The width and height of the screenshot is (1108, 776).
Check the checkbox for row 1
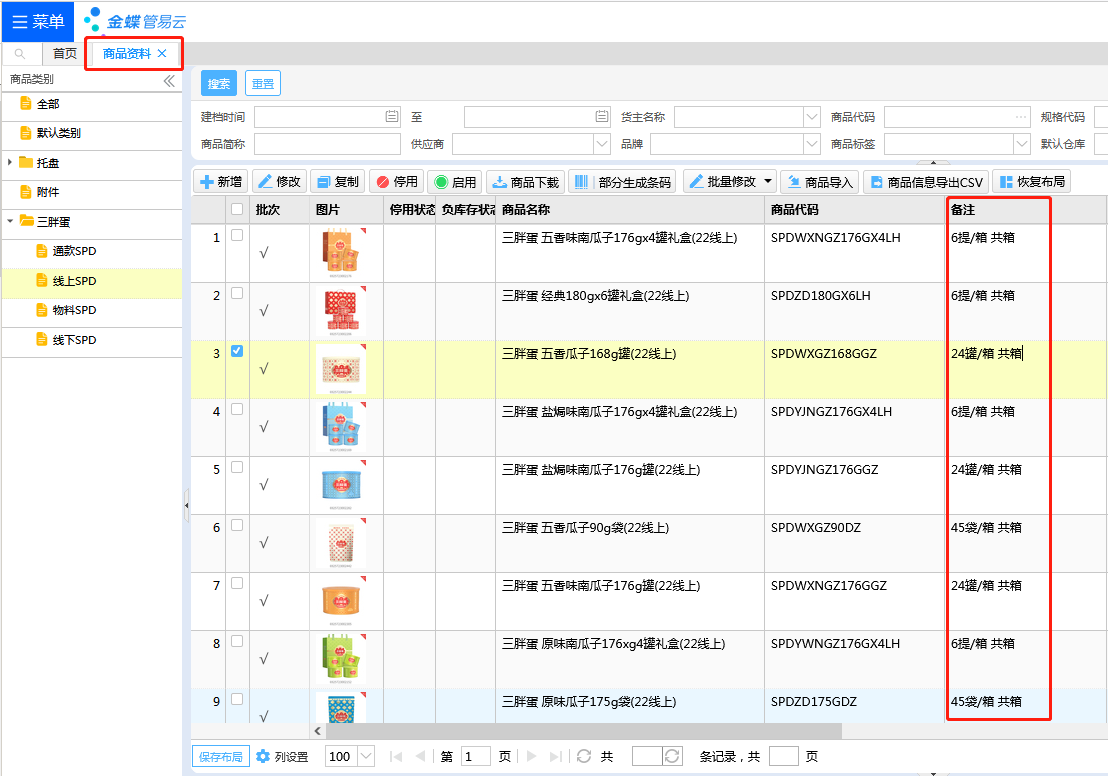(237, 235)
